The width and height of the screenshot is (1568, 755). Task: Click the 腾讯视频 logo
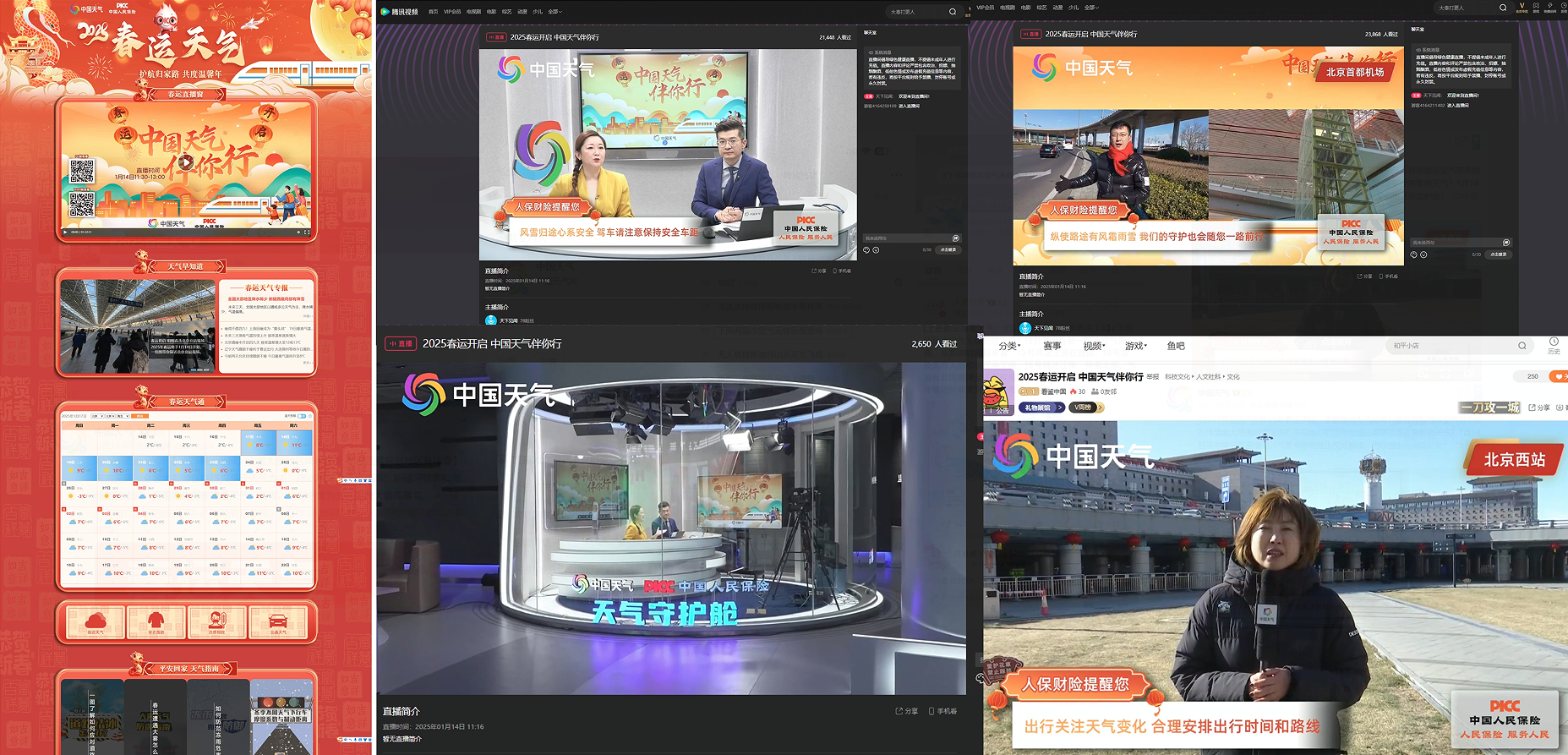399,12
